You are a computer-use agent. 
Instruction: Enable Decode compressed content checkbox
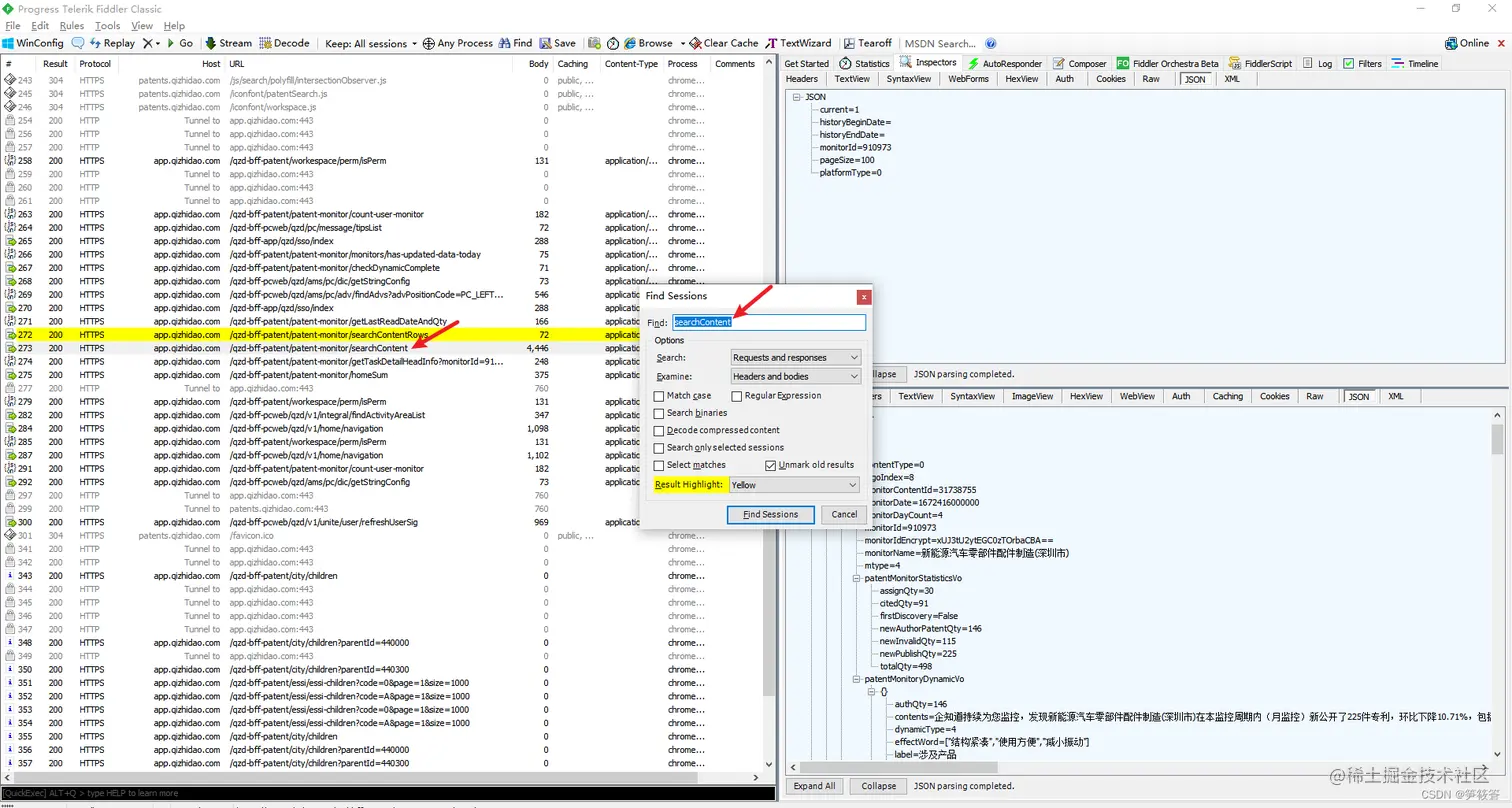[x=658, y=430]
